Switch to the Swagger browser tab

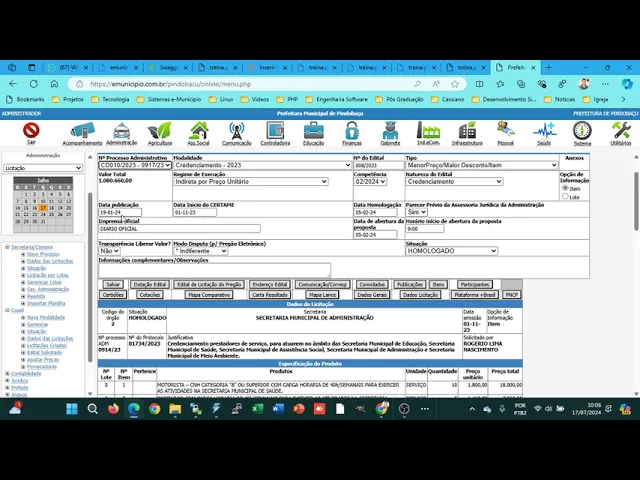(x=168, y=68)
